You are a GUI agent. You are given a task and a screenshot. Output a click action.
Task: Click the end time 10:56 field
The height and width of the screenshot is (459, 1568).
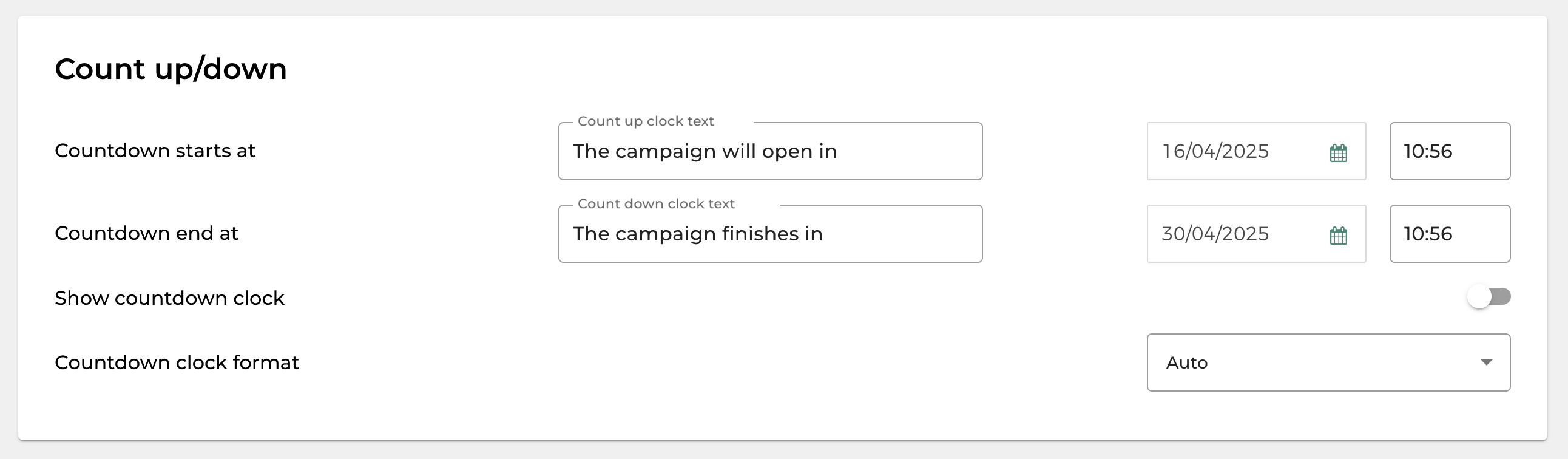click(1450, 234)
